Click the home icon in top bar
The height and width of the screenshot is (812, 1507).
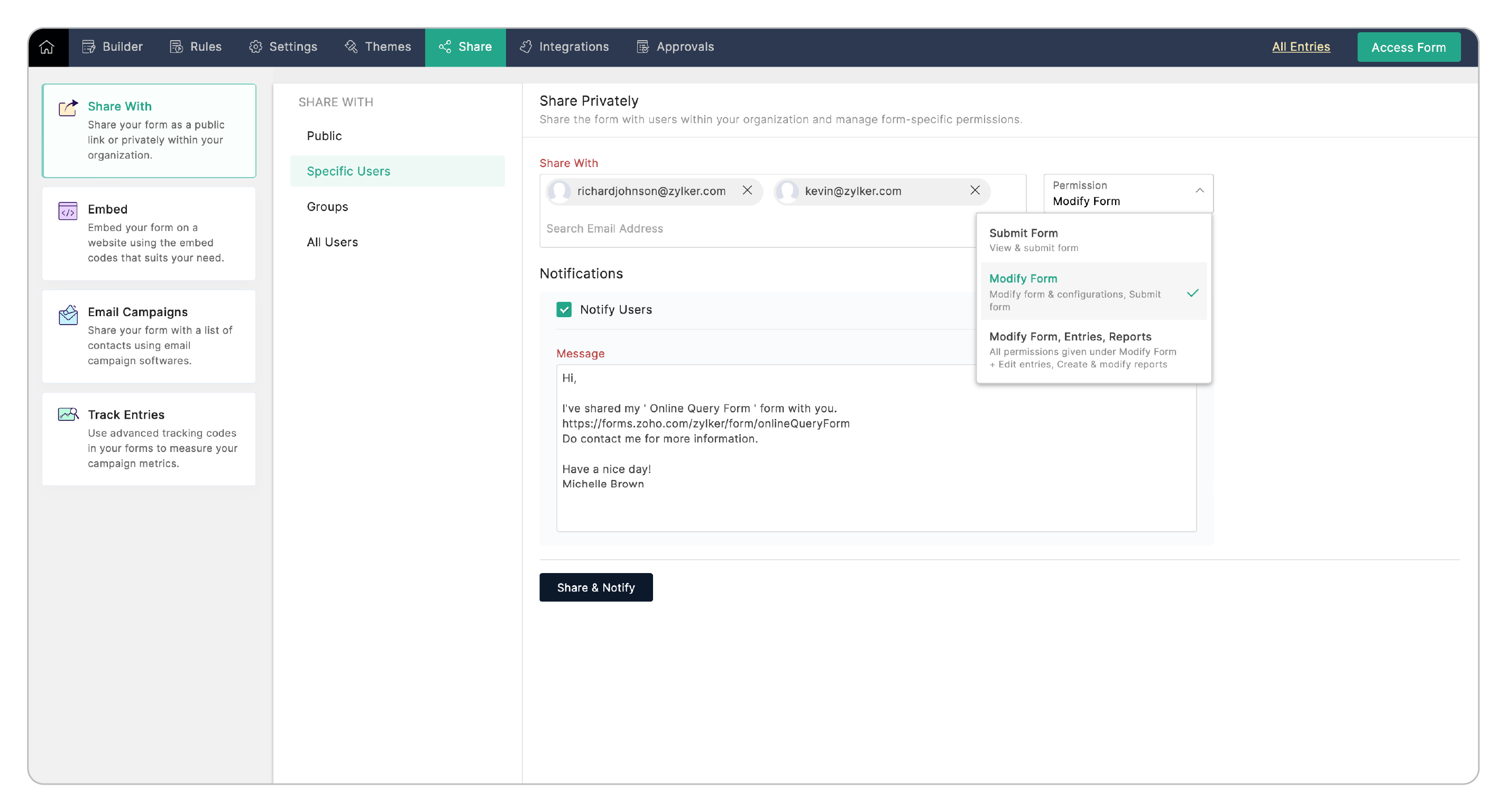(47, 47)
